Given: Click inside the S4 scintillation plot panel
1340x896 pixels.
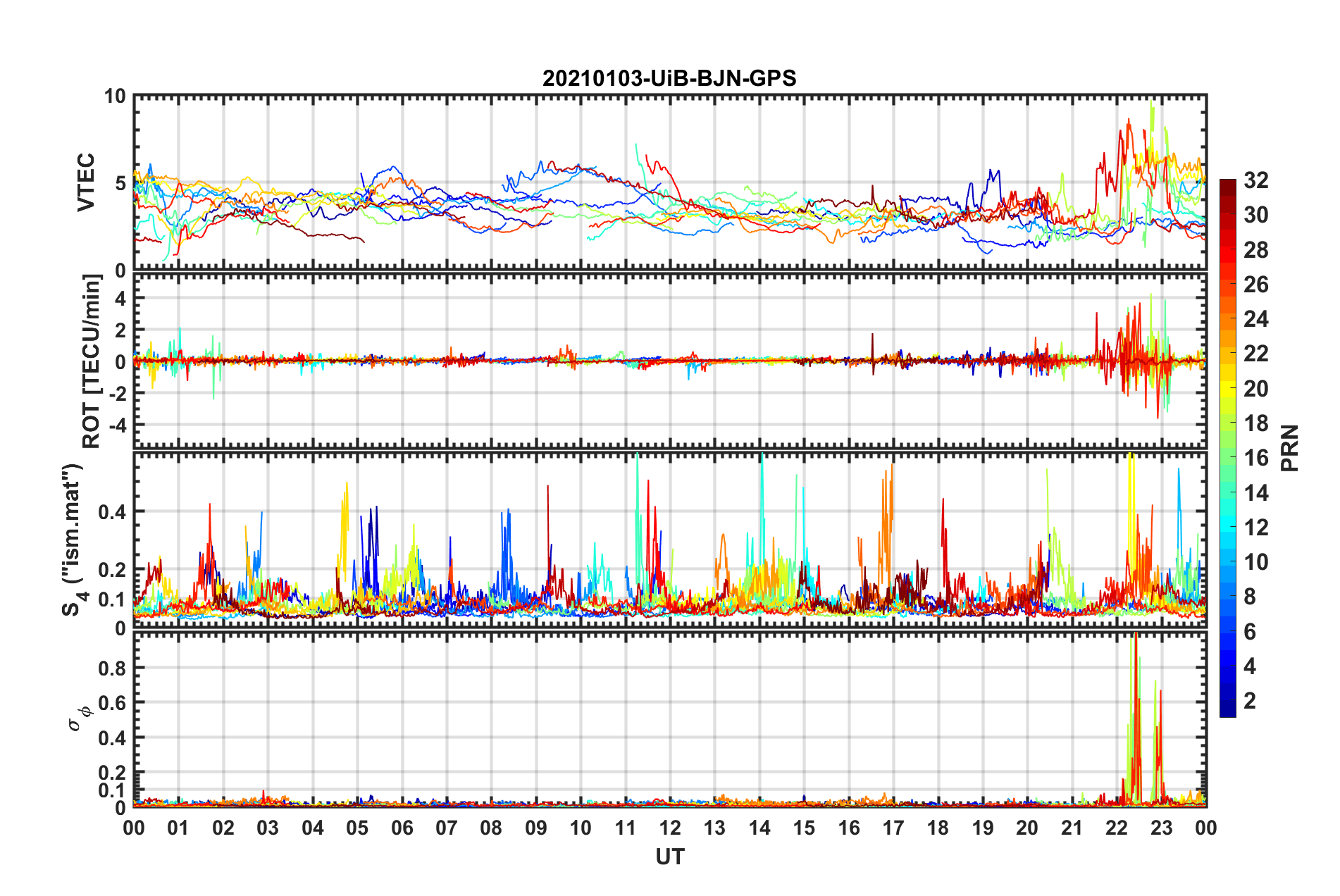Looking at the screenshot, I should [670, 540].
